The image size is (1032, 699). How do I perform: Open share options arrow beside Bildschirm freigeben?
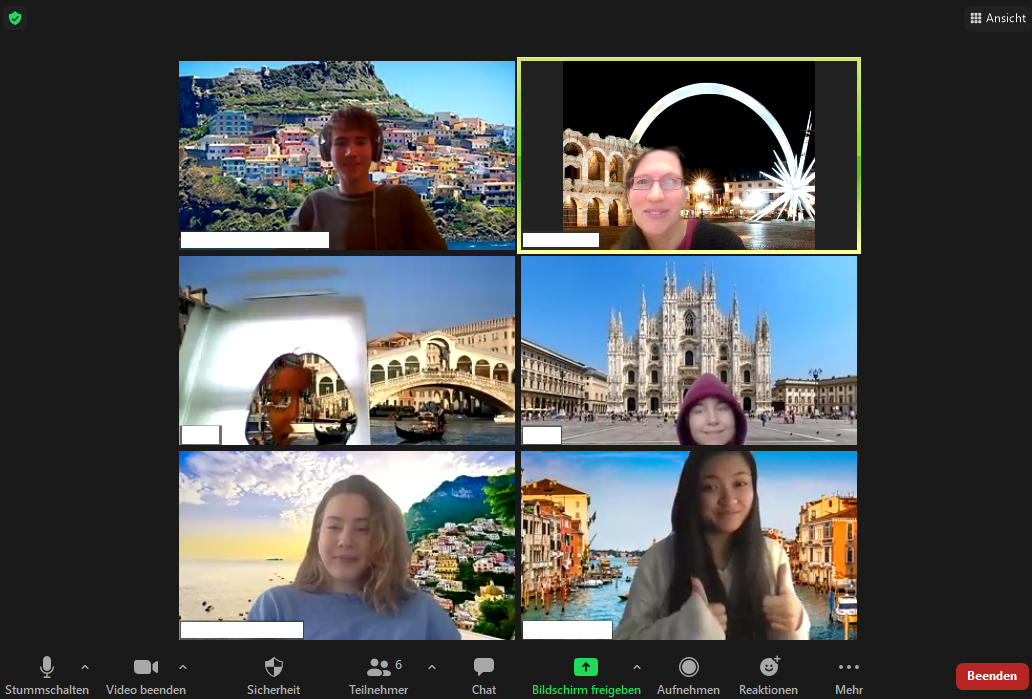point(636,667)
